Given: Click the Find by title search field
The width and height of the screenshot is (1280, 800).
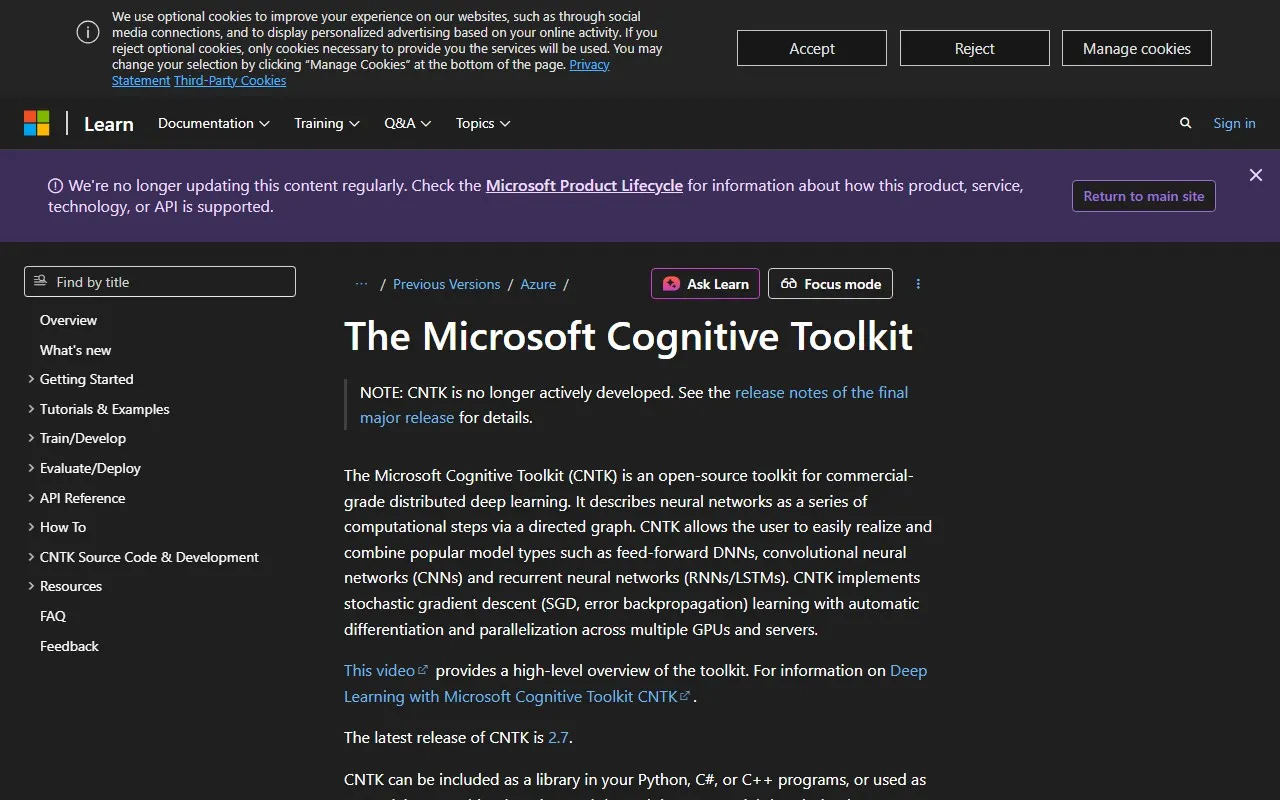Looking at the screenshot, I should click(160, 281).
